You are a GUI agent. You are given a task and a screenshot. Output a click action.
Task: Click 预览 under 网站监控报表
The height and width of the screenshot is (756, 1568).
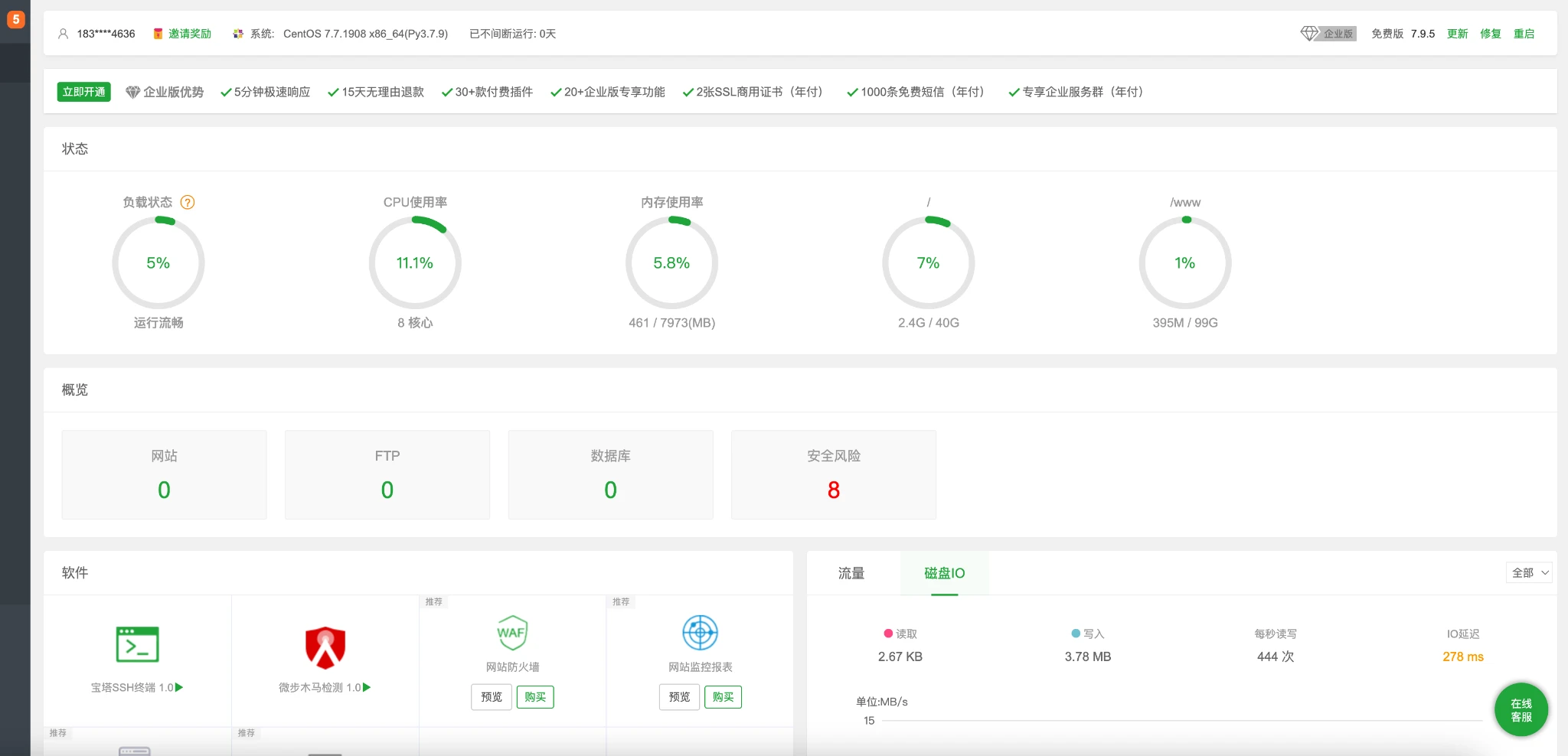point(679,697)
